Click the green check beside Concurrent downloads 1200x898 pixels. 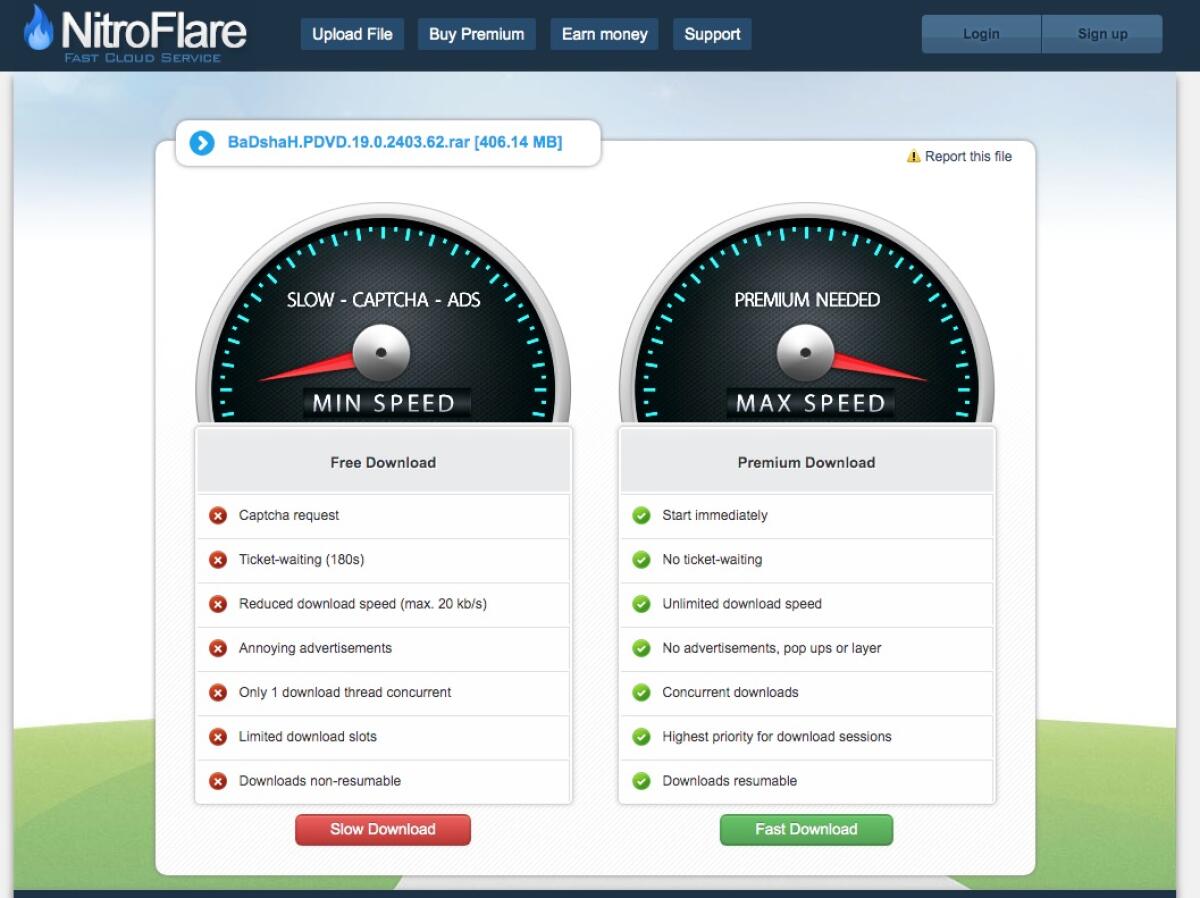(641, 692)
